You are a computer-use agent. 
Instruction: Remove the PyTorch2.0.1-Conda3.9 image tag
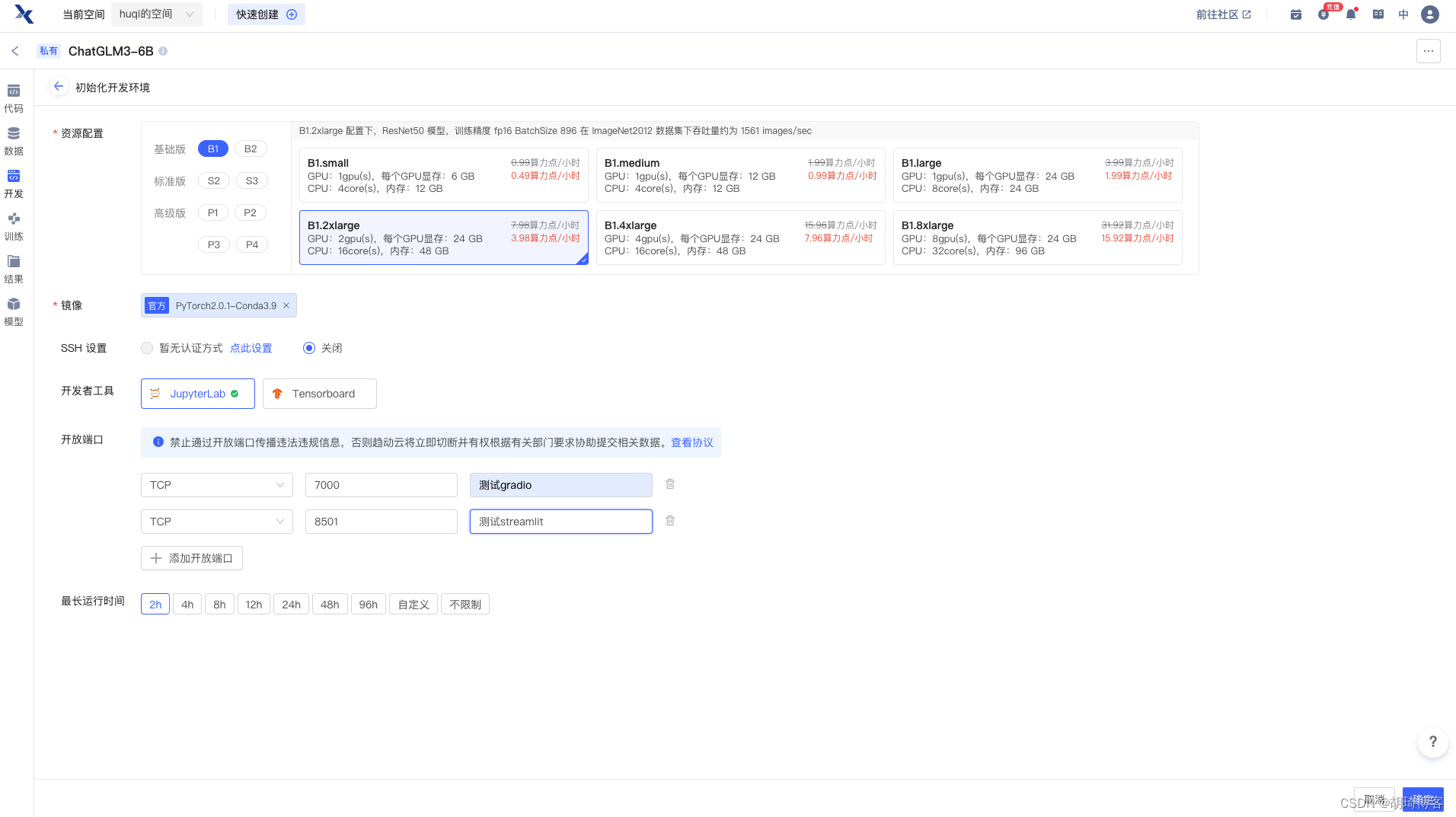coord(286,305)
